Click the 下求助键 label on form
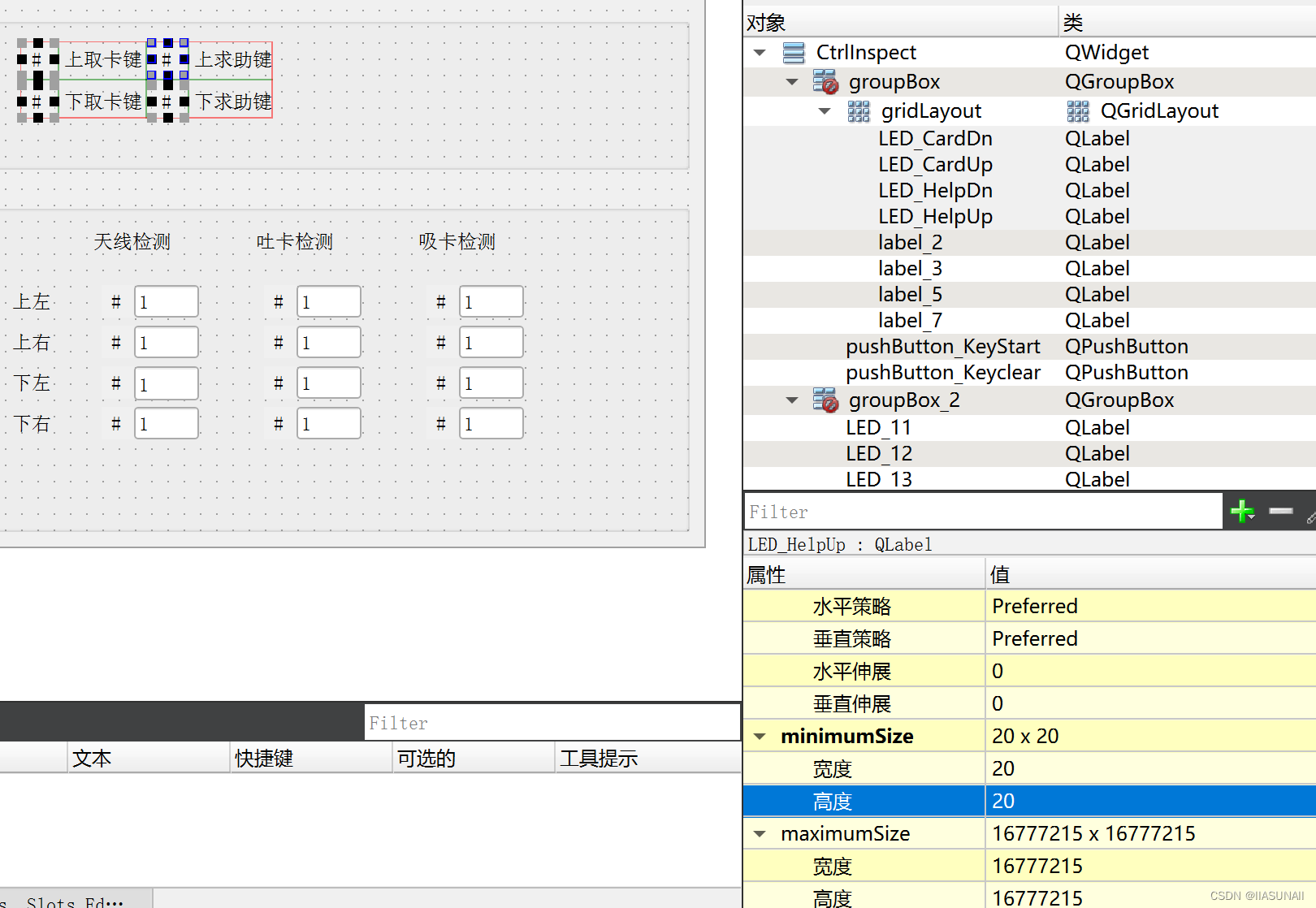 tap(234, 102)
